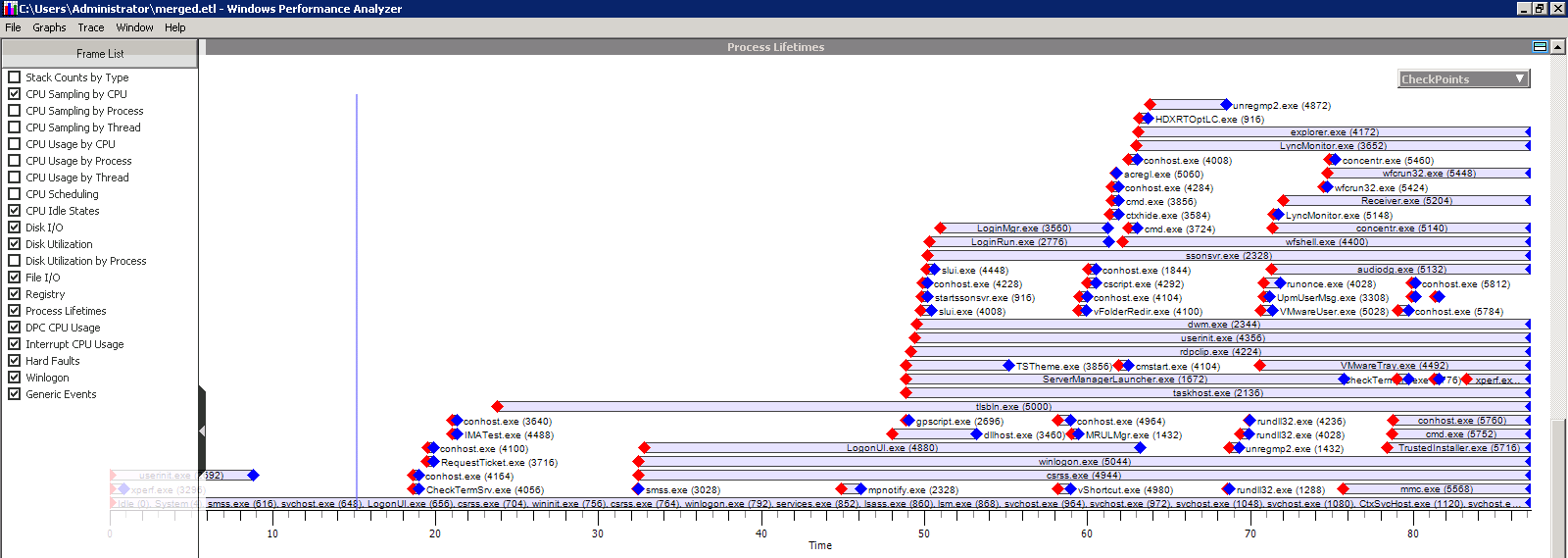Image resolution: width=1568 pixels, height=558 pixels.
Task: Click the Windows Performance Analyzer title bar icon
Action: [x=10, y=8]
